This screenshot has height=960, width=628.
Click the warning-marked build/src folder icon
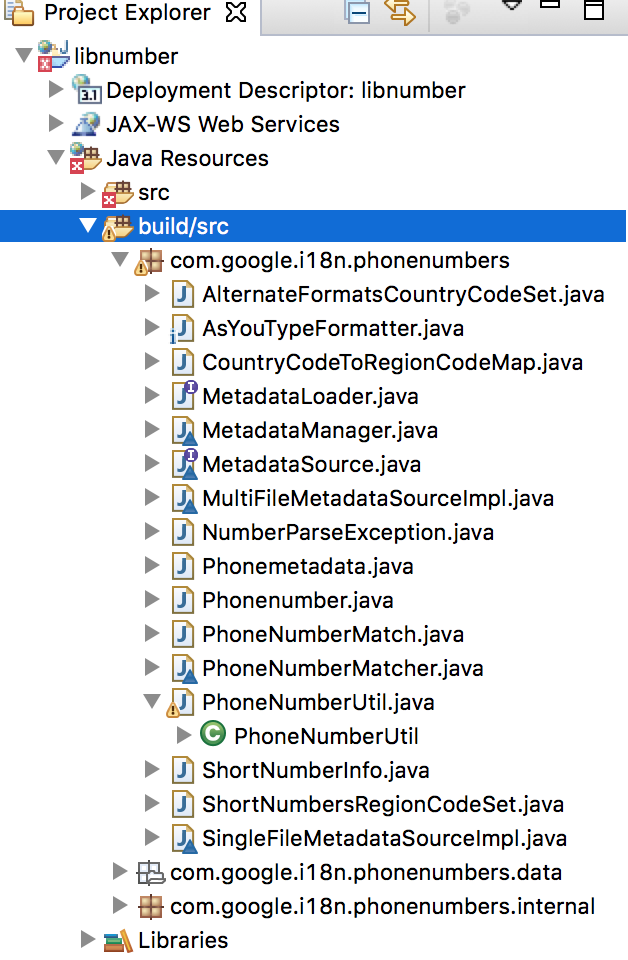click(x=118, y=226)
